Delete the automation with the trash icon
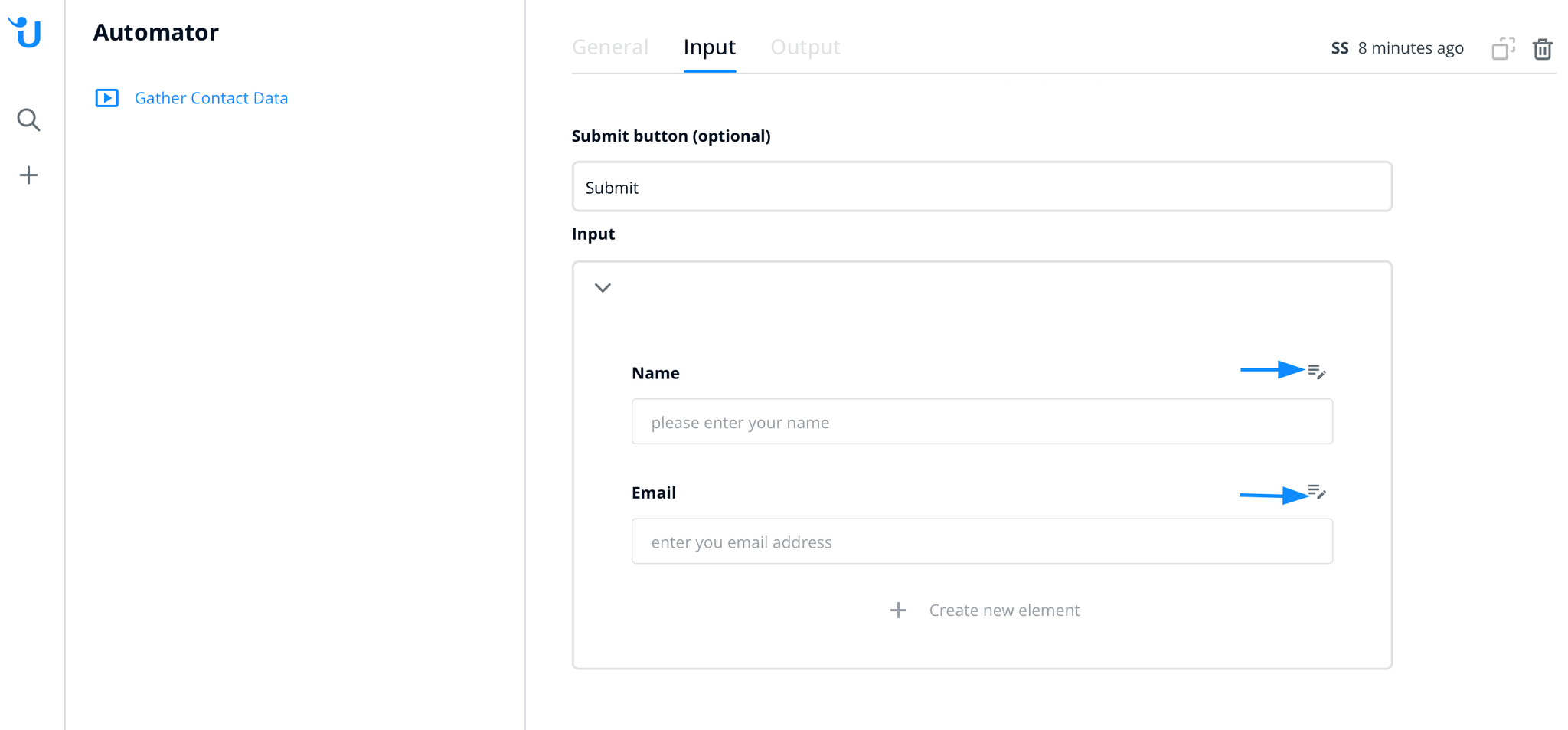Viewport: 1568px width, 730px height. [1542, 49]
